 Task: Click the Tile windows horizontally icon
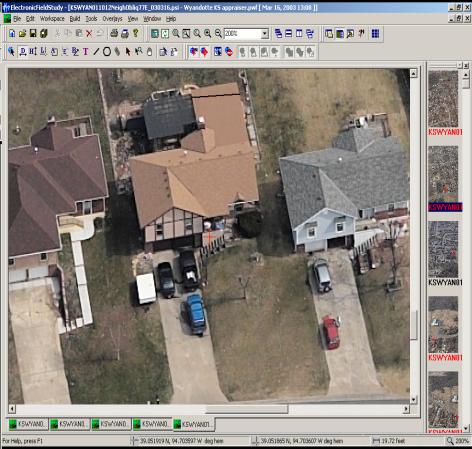coord(289,33)
